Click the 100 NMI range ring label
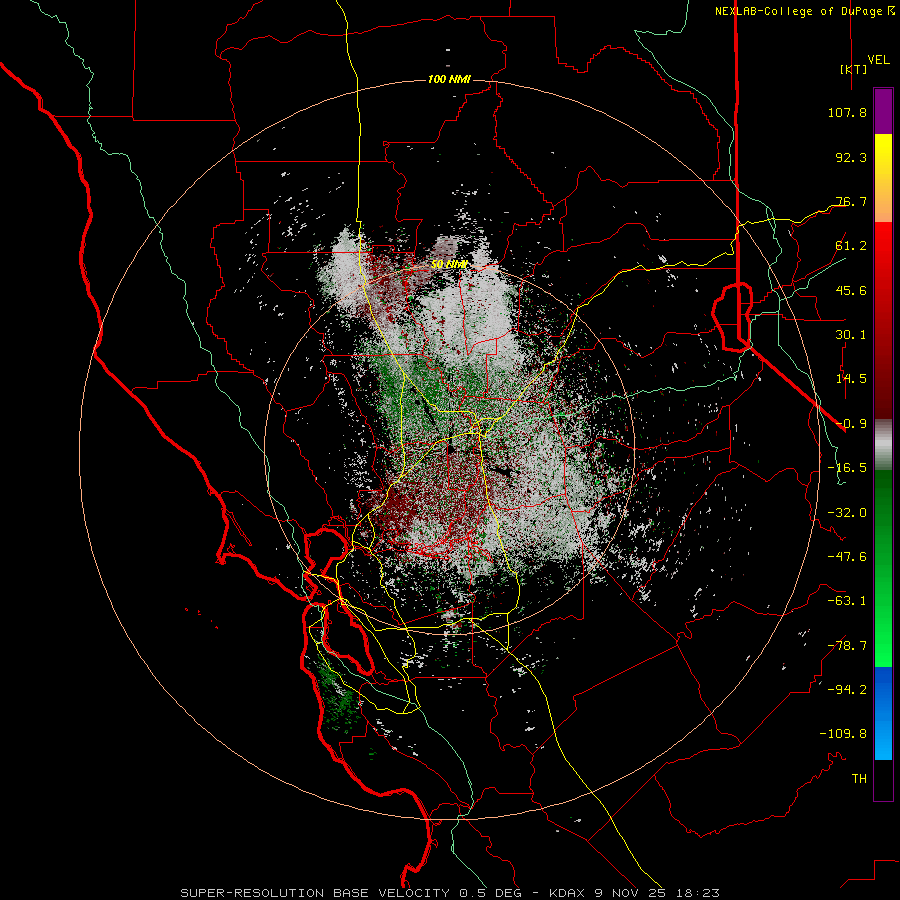 point(449,79)
